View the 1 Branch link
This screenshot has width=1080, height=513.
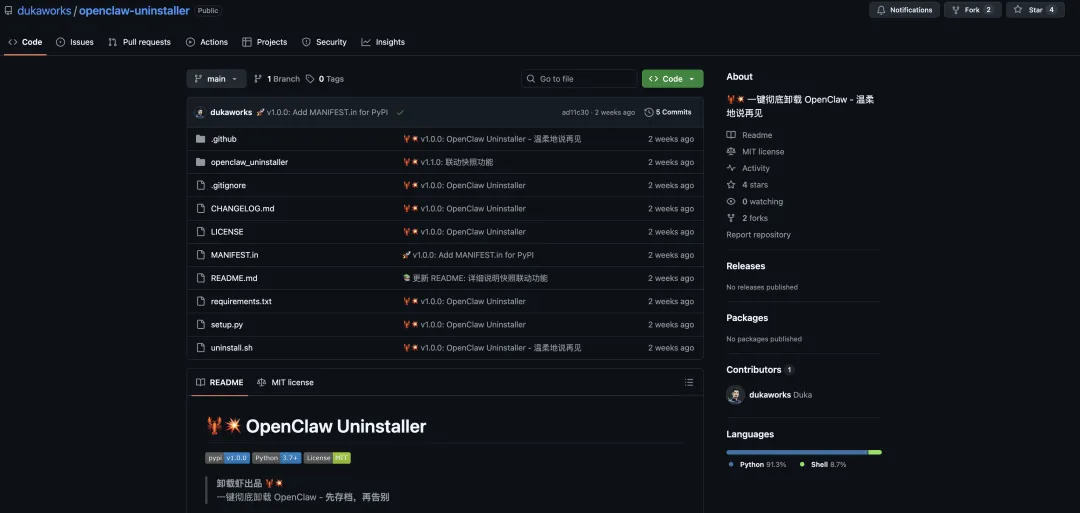pos(277,79)
